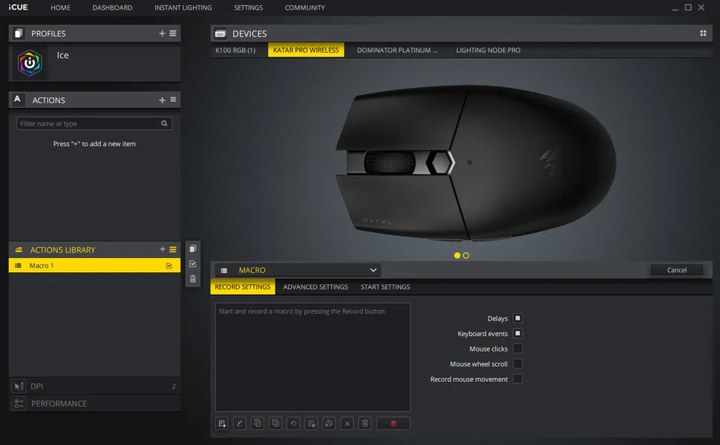Open the Devices grid view icon

click(703, 33)
